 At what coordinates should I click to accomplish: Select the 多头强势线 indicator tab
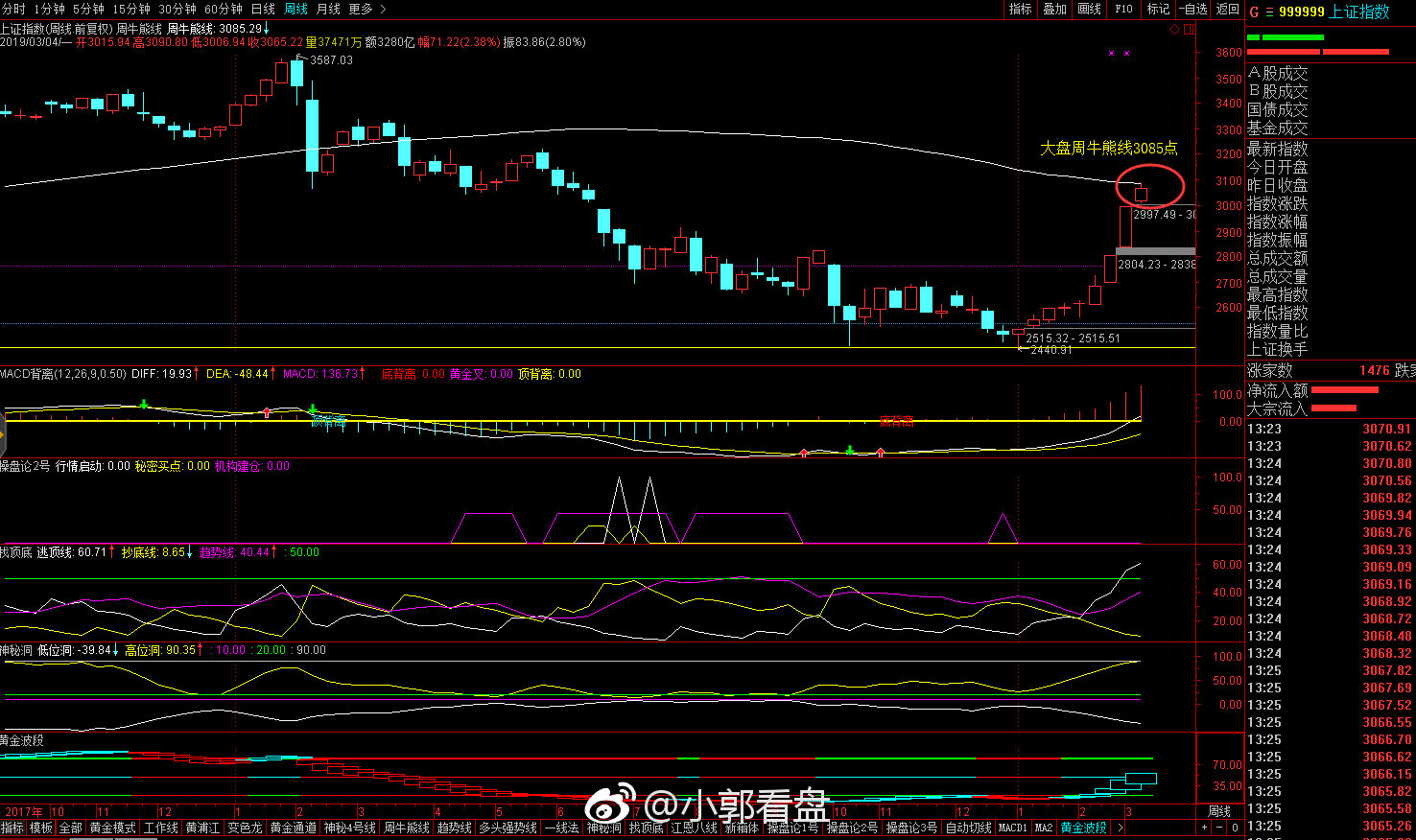[x=507, y=828]
